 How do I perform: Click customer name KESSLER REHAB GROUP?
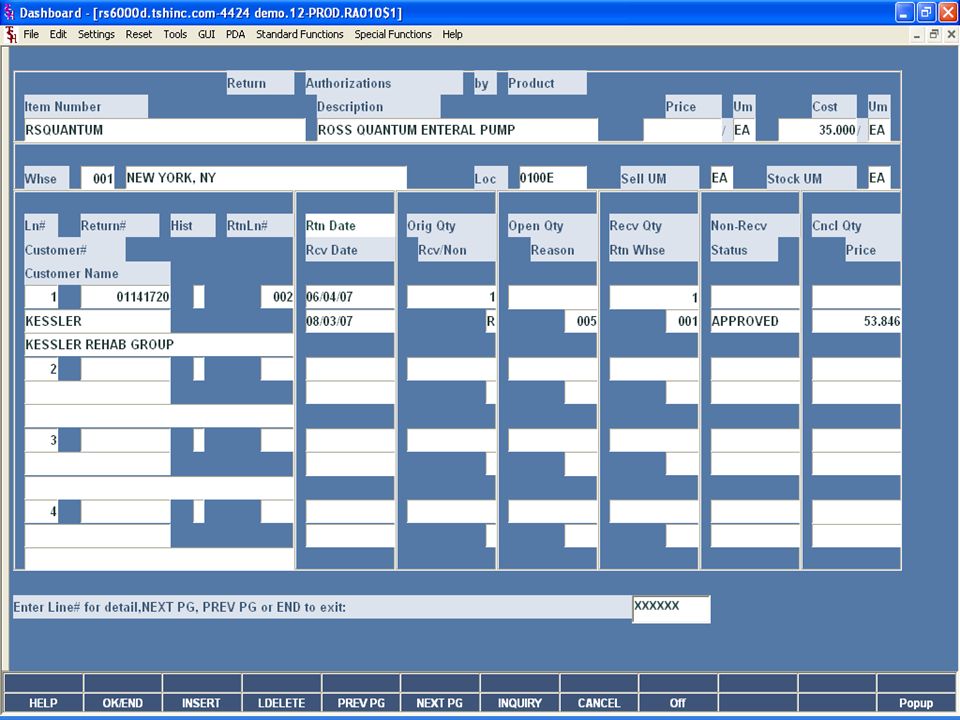(x=159, y=345)
